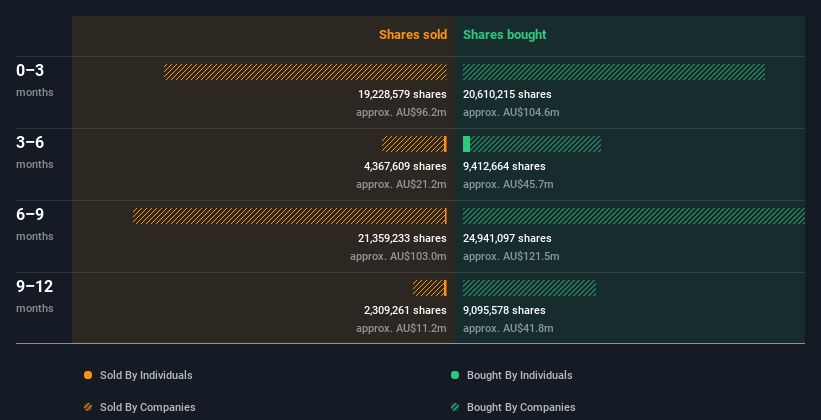Screen dimensions: 821x420
Task: Click the 6–9 months orange sold bar
Action: pyautogui.click(x=290, y=216)
